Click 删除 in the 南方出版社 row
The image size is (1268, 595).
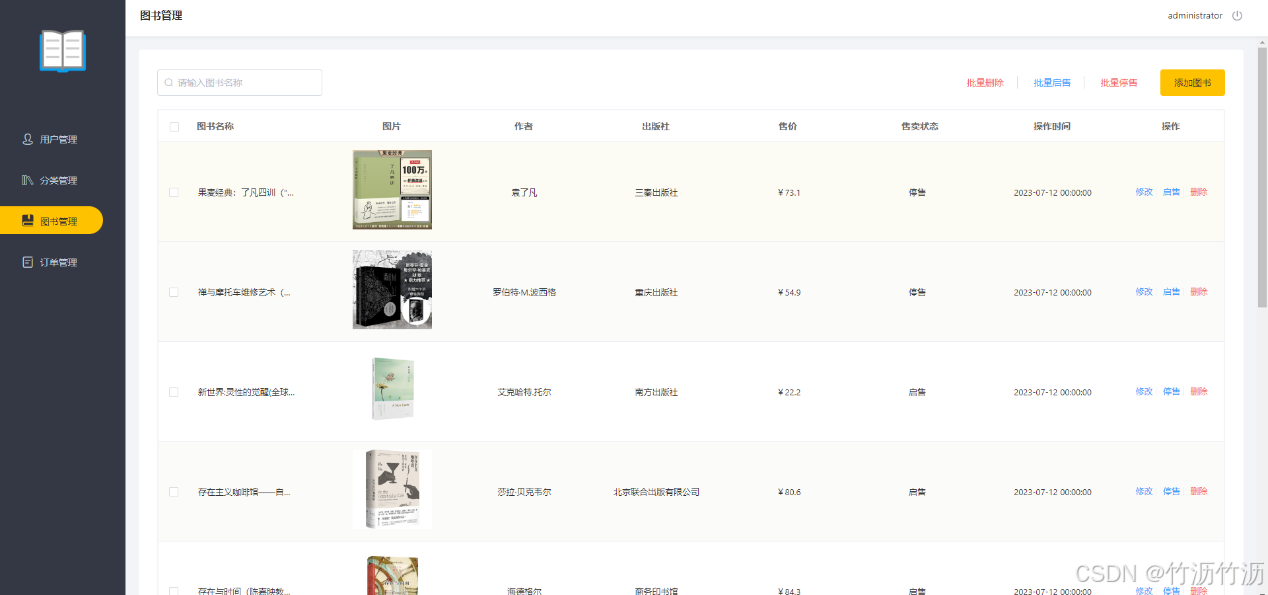point(1198,392)
